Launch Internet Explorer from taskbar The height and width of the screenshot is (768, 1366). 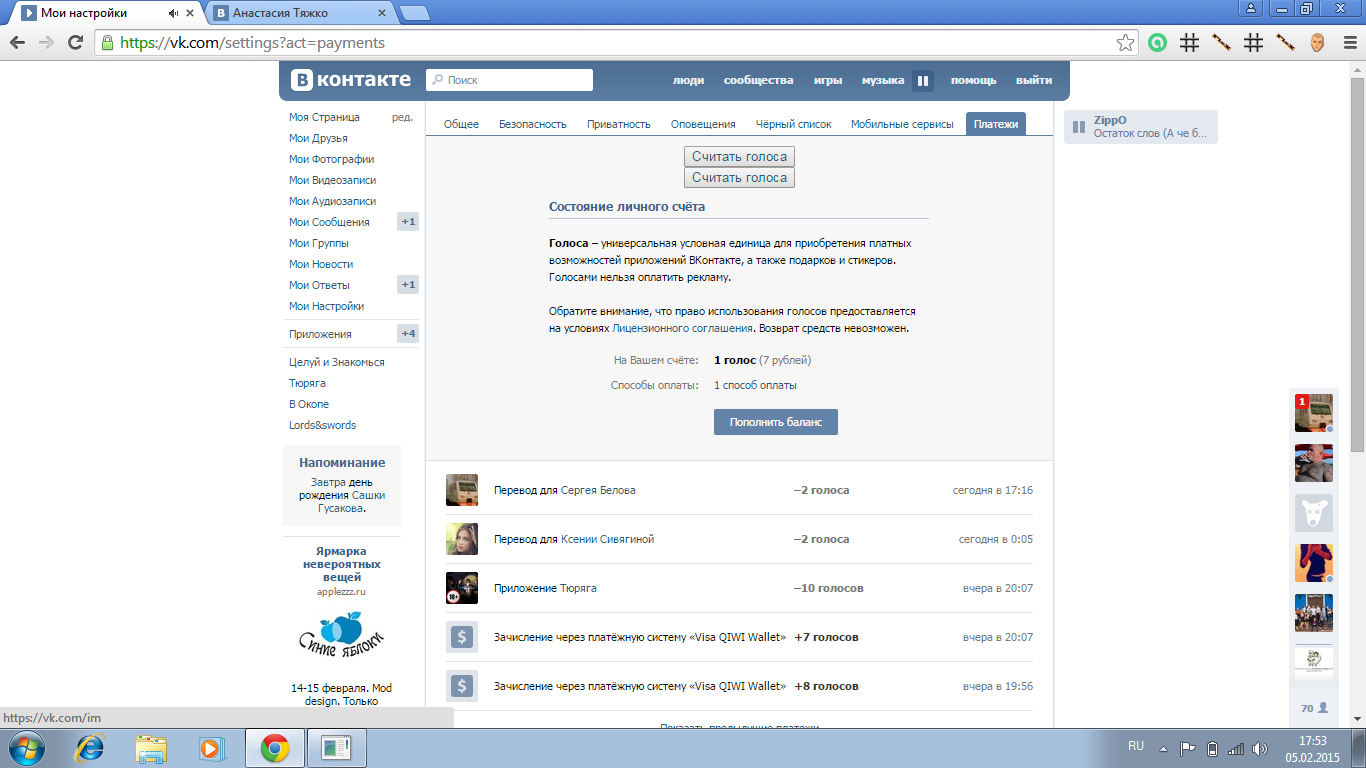pyautogui.click(x=91, y=748)
